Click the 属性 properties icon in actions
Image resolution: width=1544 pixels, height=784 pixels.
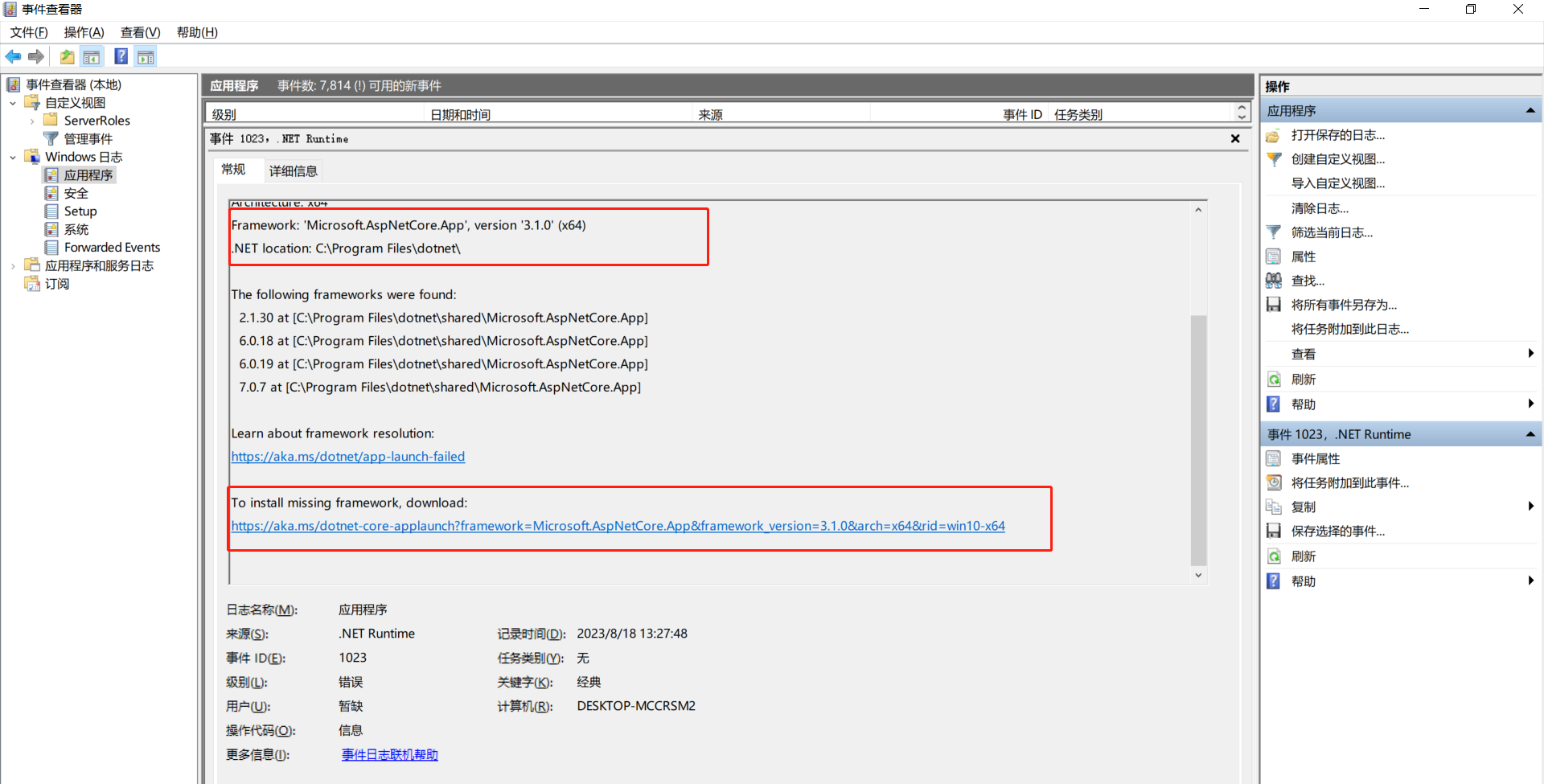(x=1274, y=257)
